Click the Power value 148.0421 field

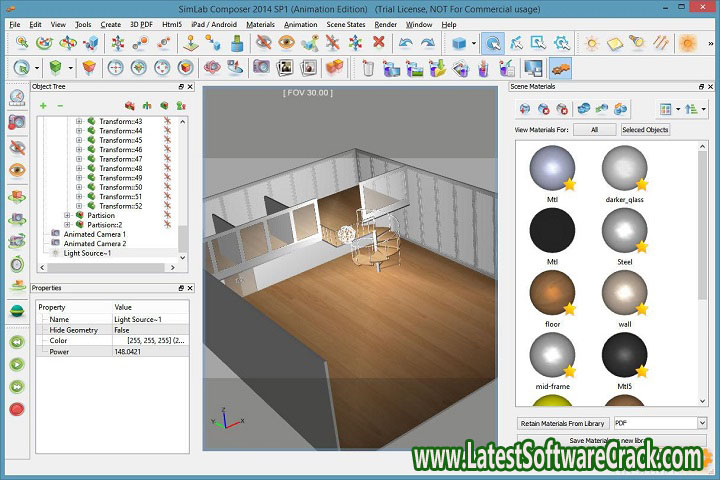pyautogui.click(x=151, y=352)
